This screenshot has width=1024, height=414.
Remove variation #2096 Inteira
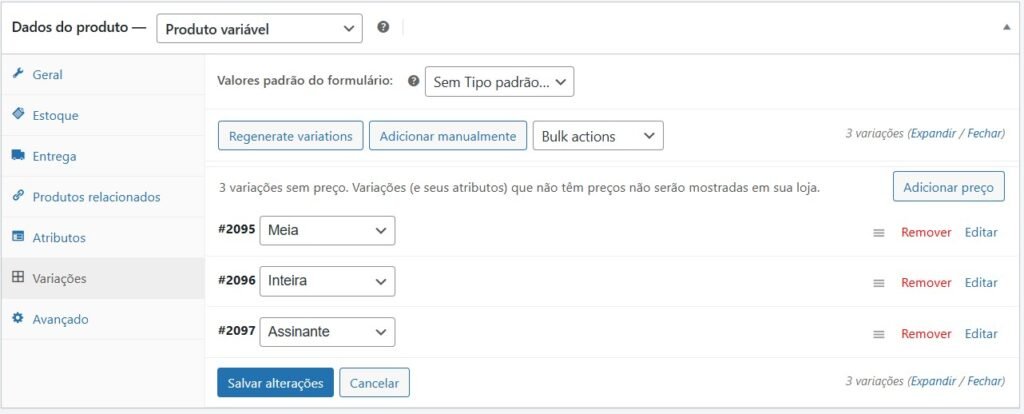(926, 283)
